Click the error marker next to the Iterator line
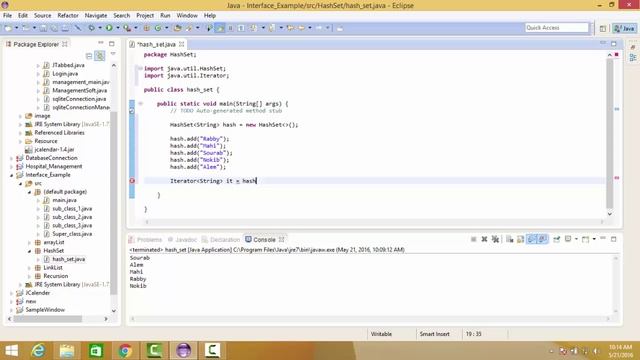Image resolution: width=640 pixels, height=360 pixels. [x=132, y=181]
